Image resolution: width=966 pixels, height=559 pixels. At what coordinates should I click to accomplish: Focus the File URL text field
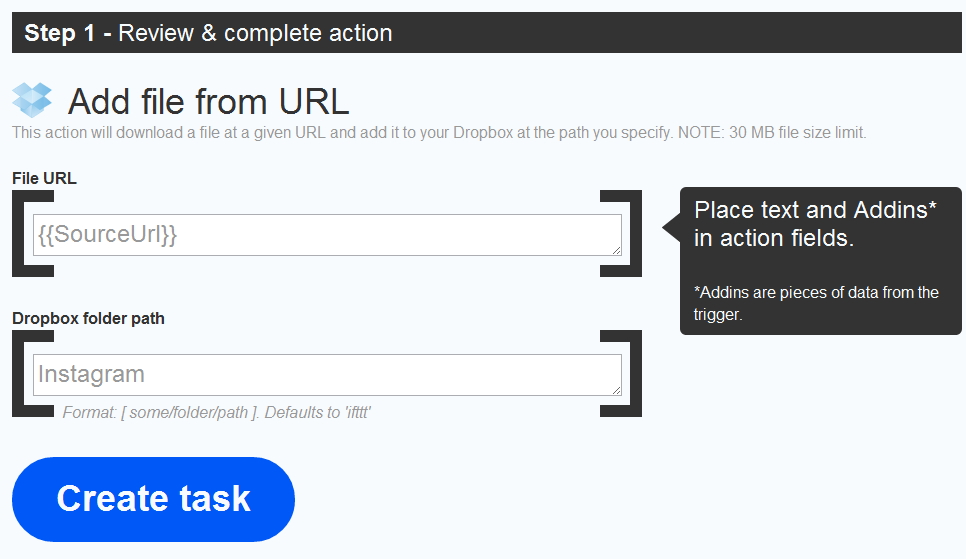[326, 235]
